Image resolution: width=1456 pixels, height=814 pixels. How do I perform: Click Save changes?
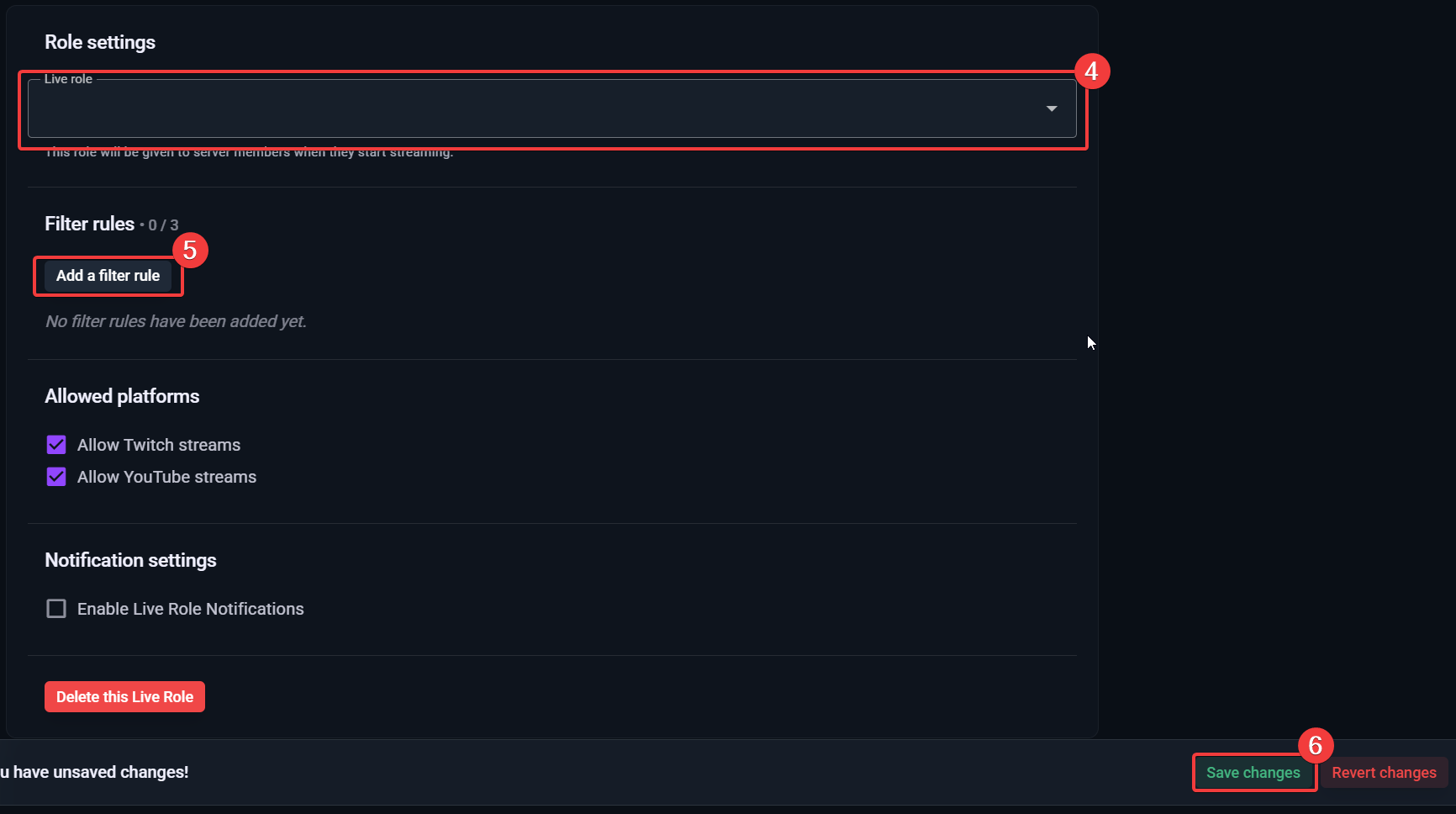[1253, 772]
